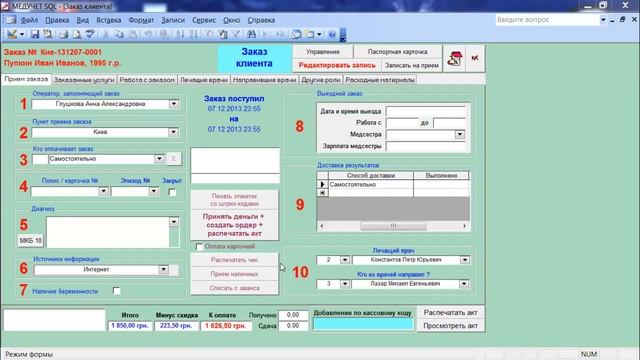Click the Дата и время выезда field
Viewport: 640px width, 360px height.
(426, 111)
